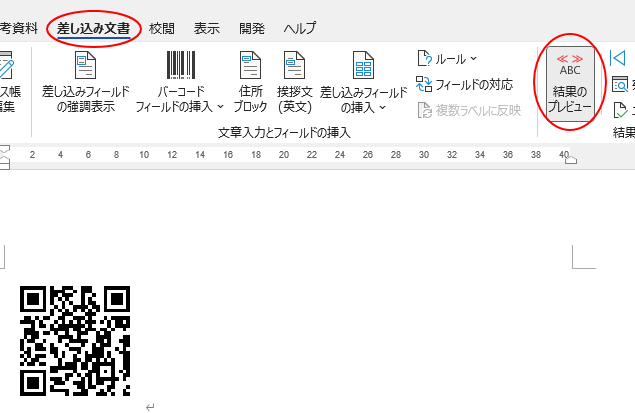Go to the first record arrow
Viewport: 635px width, 413px height.
618,58
